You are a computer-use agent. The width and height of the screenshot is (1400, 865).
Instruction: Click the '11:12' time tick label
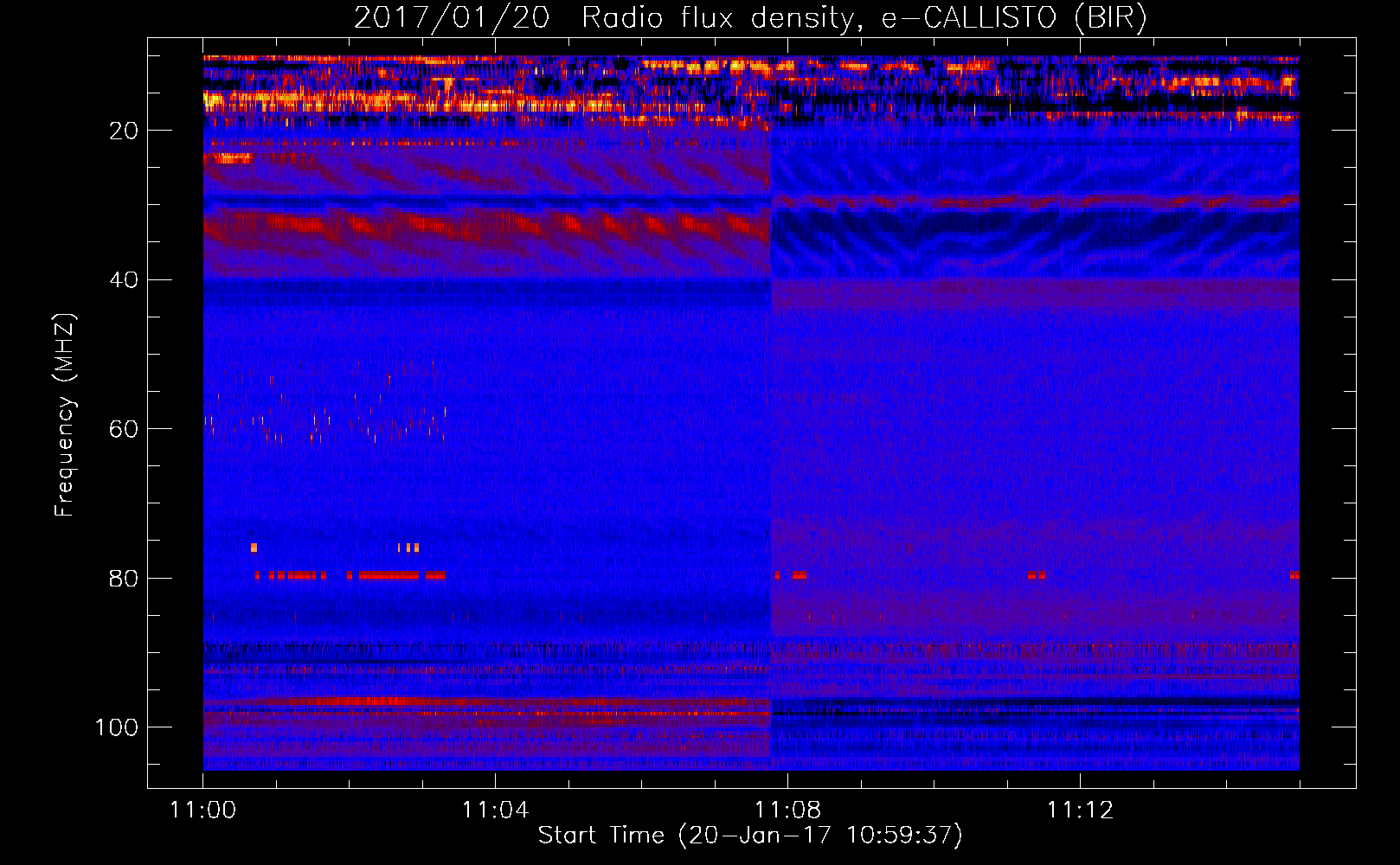(1080, 811)
